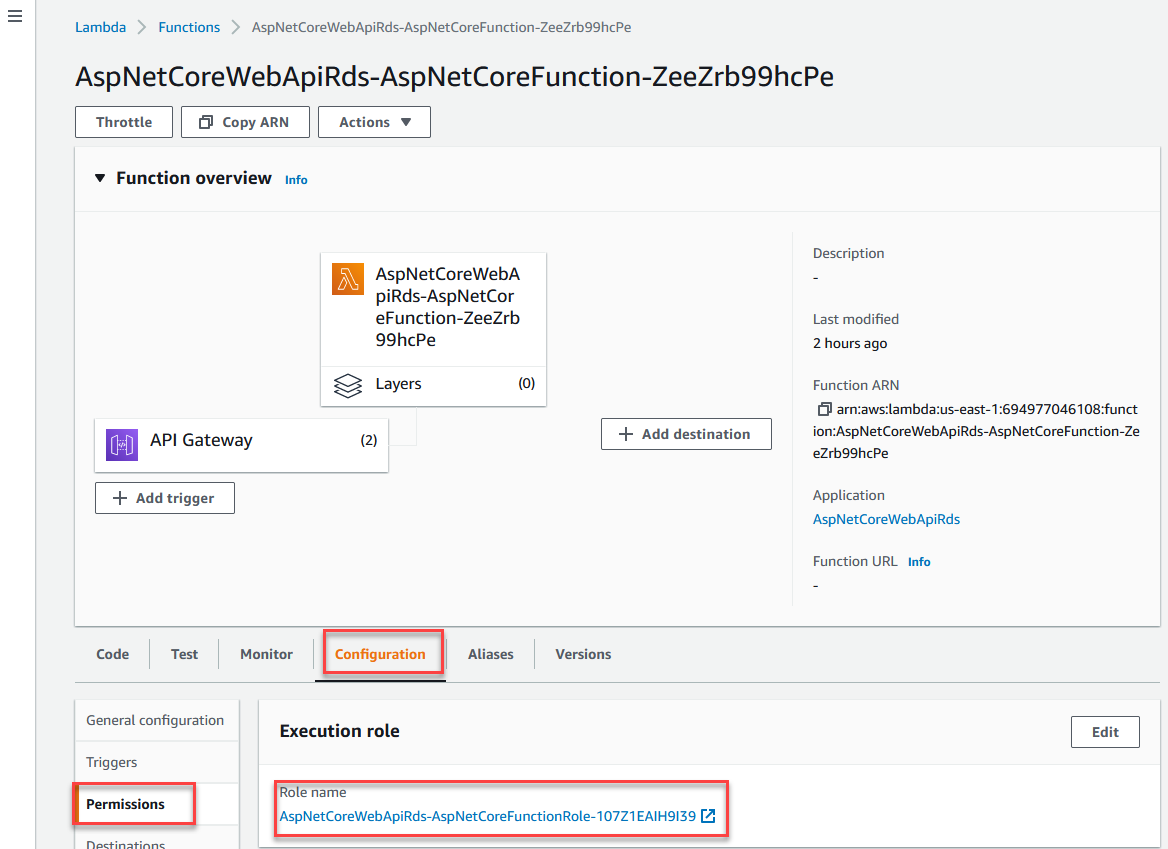
Task: Go to the Versions tab
Action: pyautogui.click(x=583, y=654)
